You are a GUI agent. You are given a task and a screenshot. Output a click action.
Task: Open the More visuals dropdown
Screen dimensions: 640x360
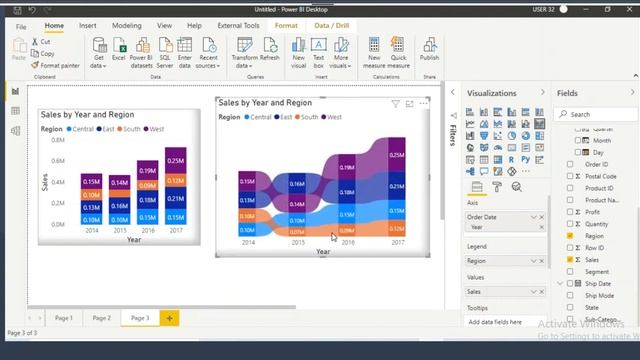(x=340, y=52)
